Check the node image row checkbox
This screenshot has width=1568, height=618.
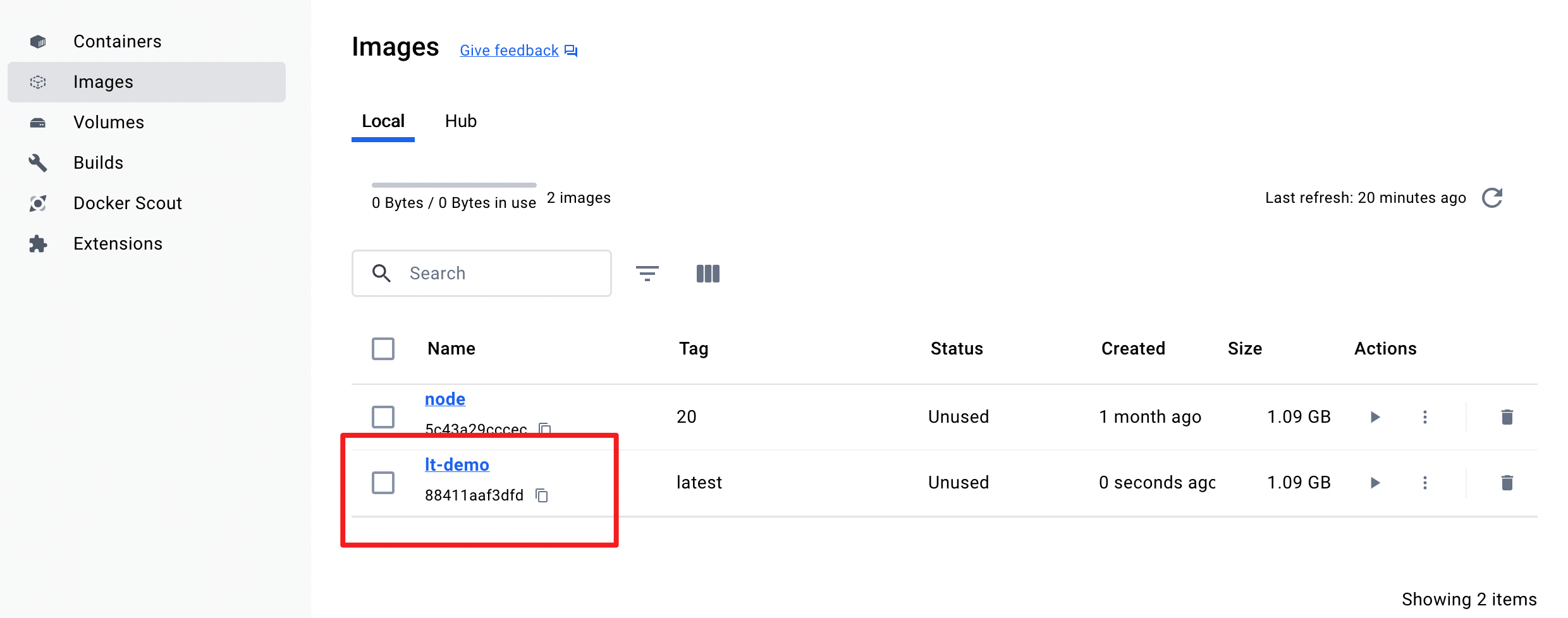[x=383, y=417]
